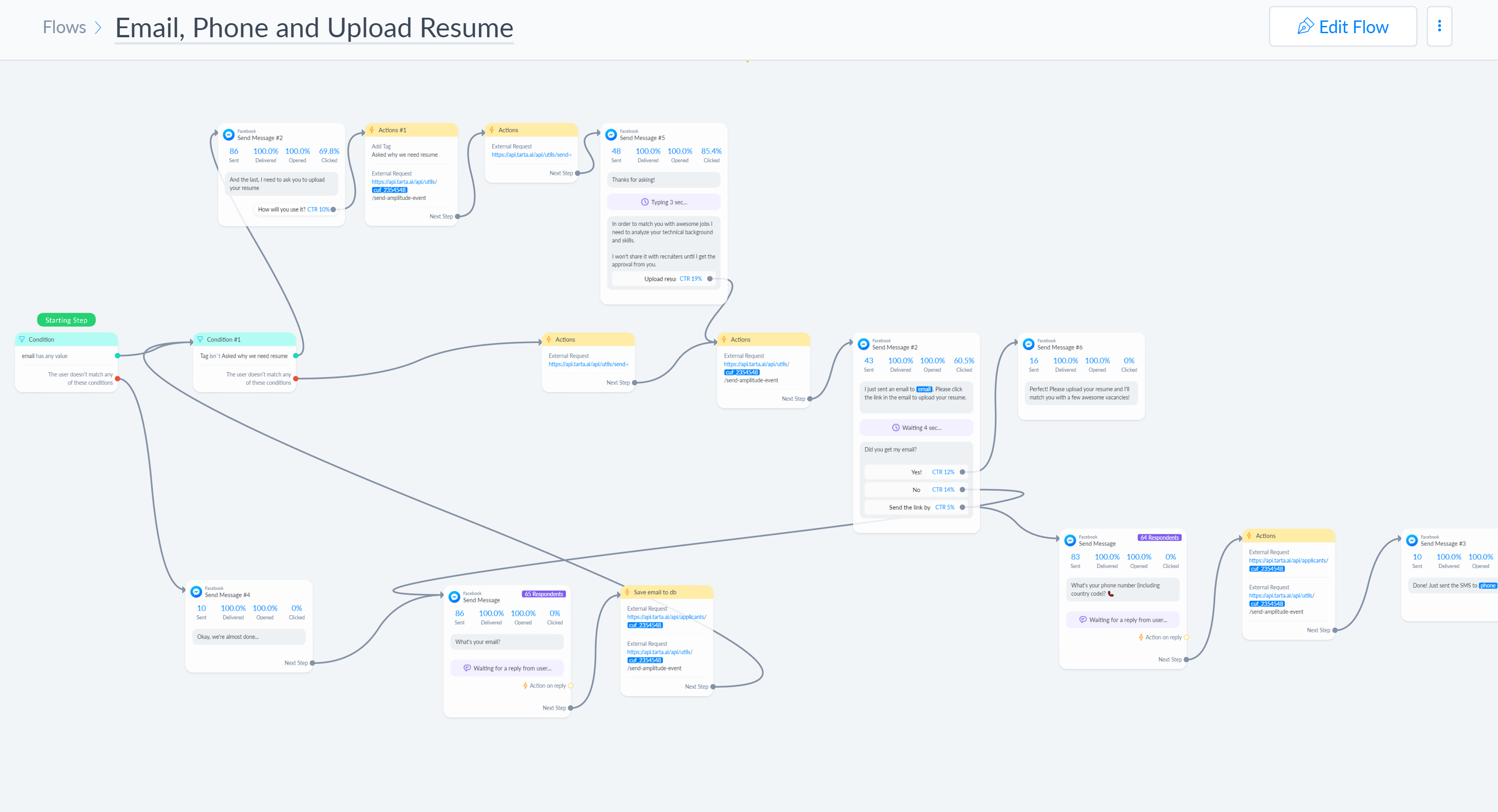Click the Yes! reply button with CTR 12%
This screenshot has width=1498, height=812.
(916, 473)
